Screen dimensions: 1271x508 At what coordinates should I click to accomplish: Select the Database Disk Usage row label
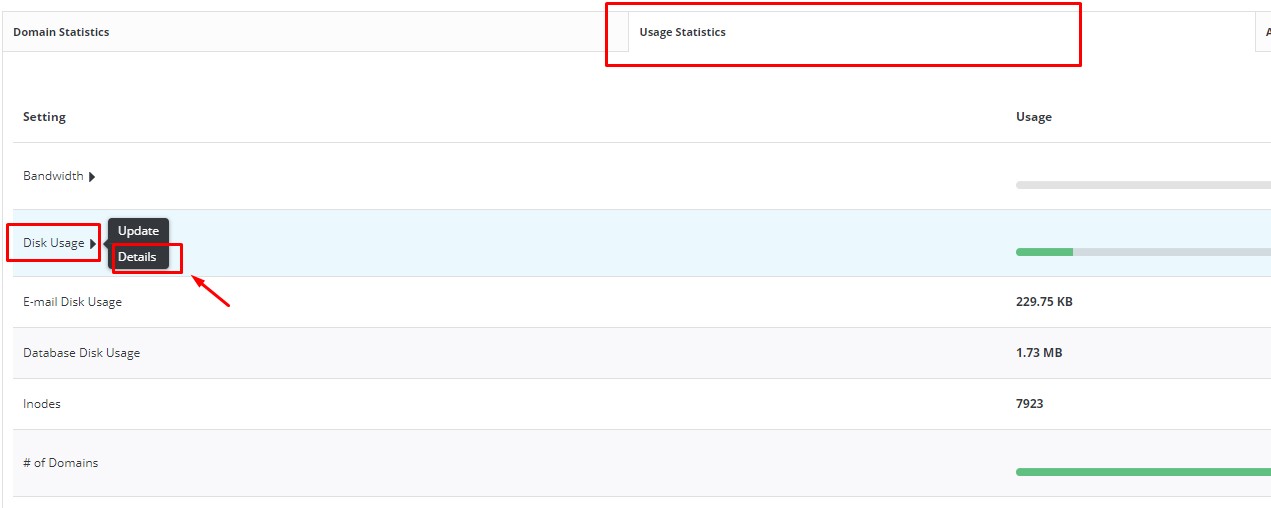coord(81,353)
